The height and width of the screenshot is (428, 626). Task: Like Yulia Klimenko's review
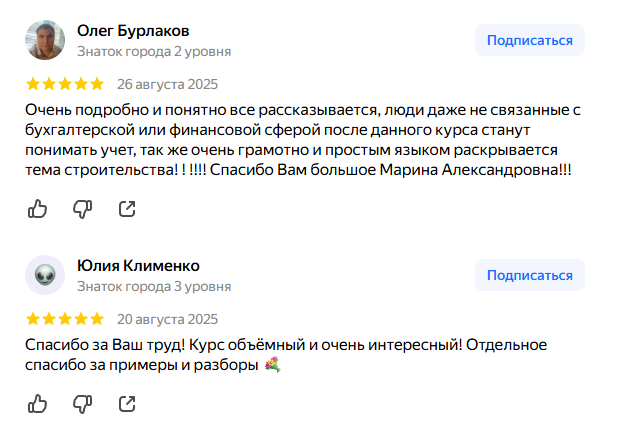click(37, 403)
